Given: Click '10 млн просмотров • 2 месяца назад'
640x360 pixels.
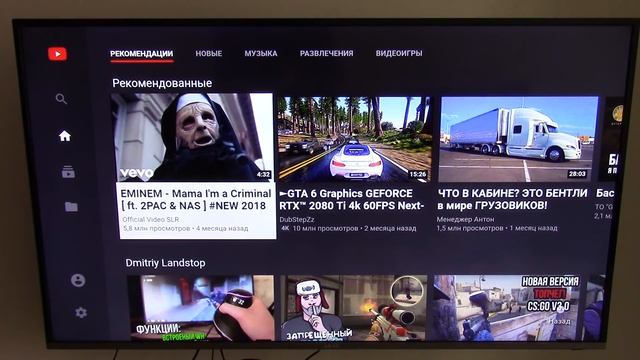Looking at the screenshot, I should click(x=354, y=229).
